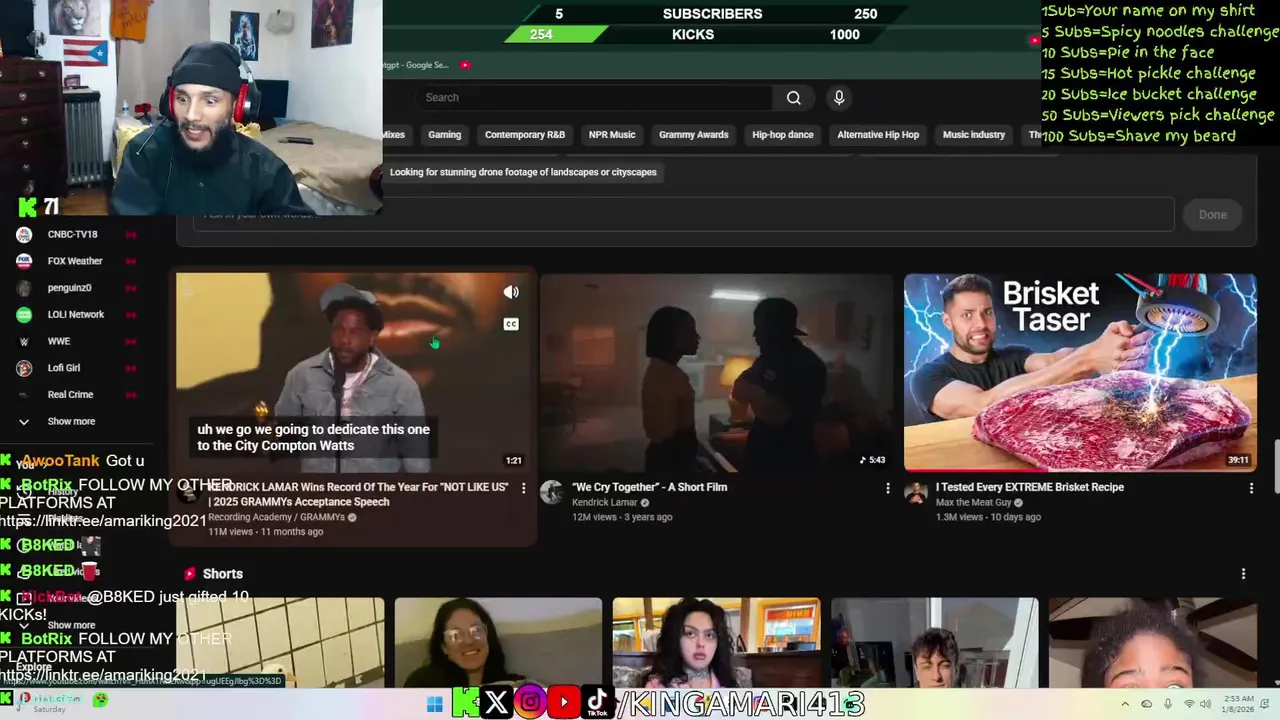Click the YouTube search magnifier button
1280x720 pixels.
pyautogui.click(x=794, y=98)
